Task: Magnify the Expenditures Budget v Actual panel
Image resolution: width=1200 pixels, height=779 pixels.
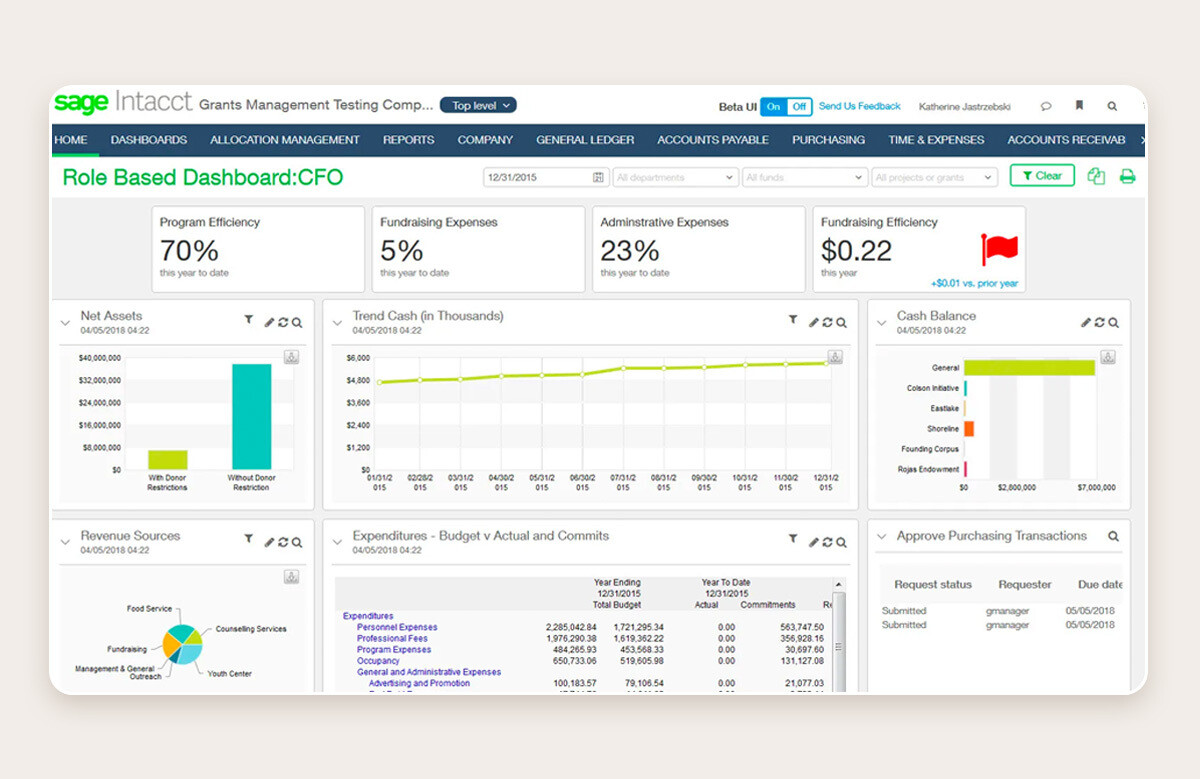Action: point(841,542)
